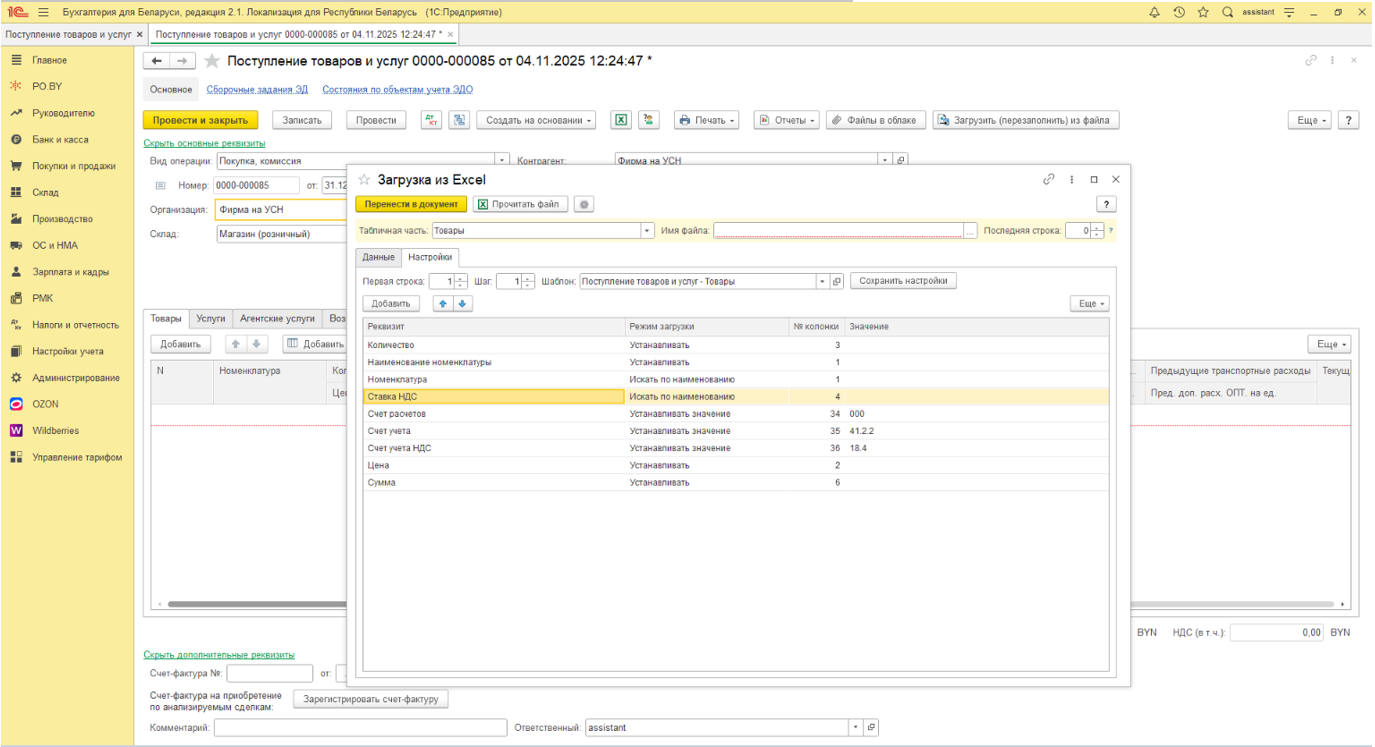
Task: Switch to the Данные tab
Action: [378, 257]
